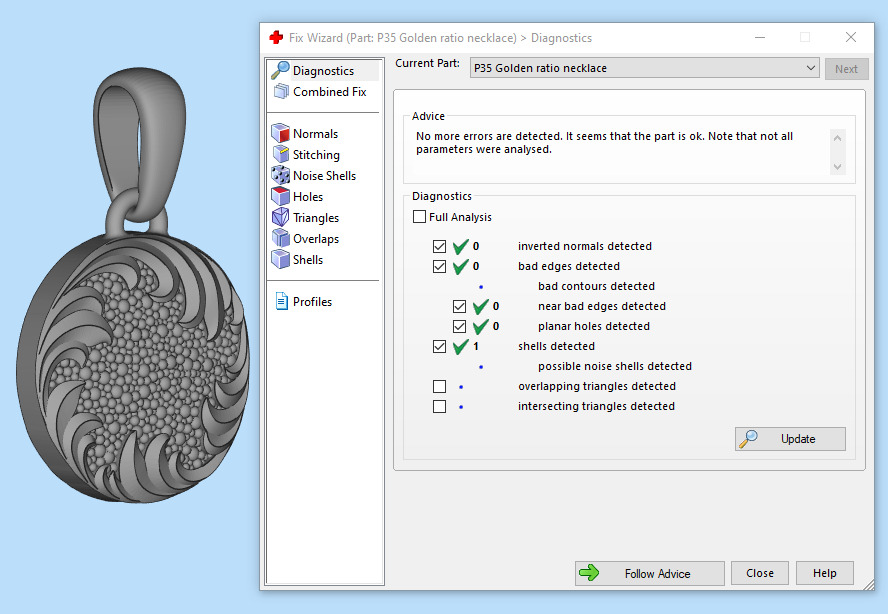Click the red cross Fix Wizard icon
This screenshot has width=888, height=614.
(x=276, y=37)
